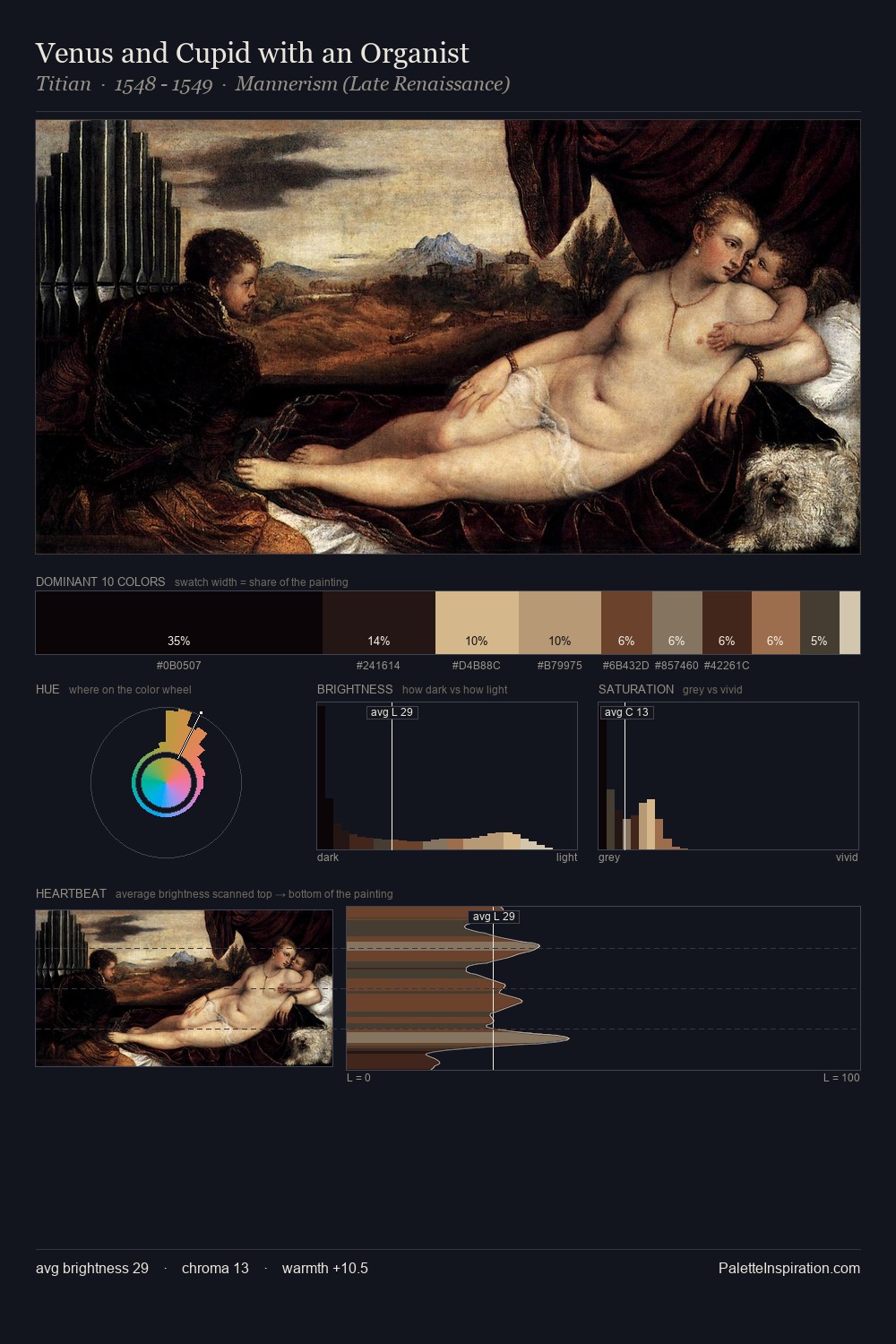Image resolution: width=896 pixels, height=1344 pixels.
Task: Click the 'SATURATION' section heading
Action: (636, 689)
